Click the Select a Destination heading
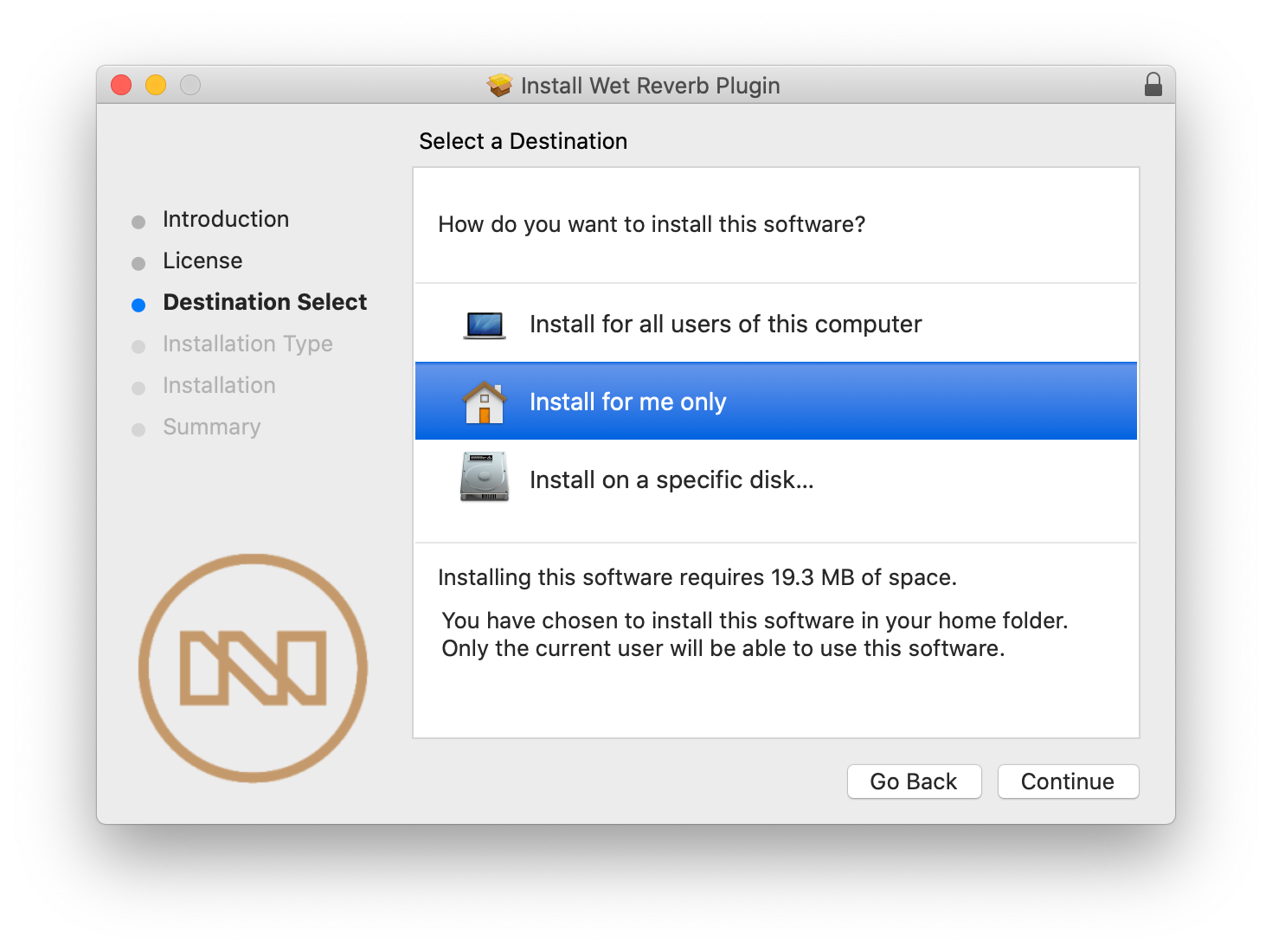Image resolution: width=1272 pixels, height=952 pixels. point(524,141)
